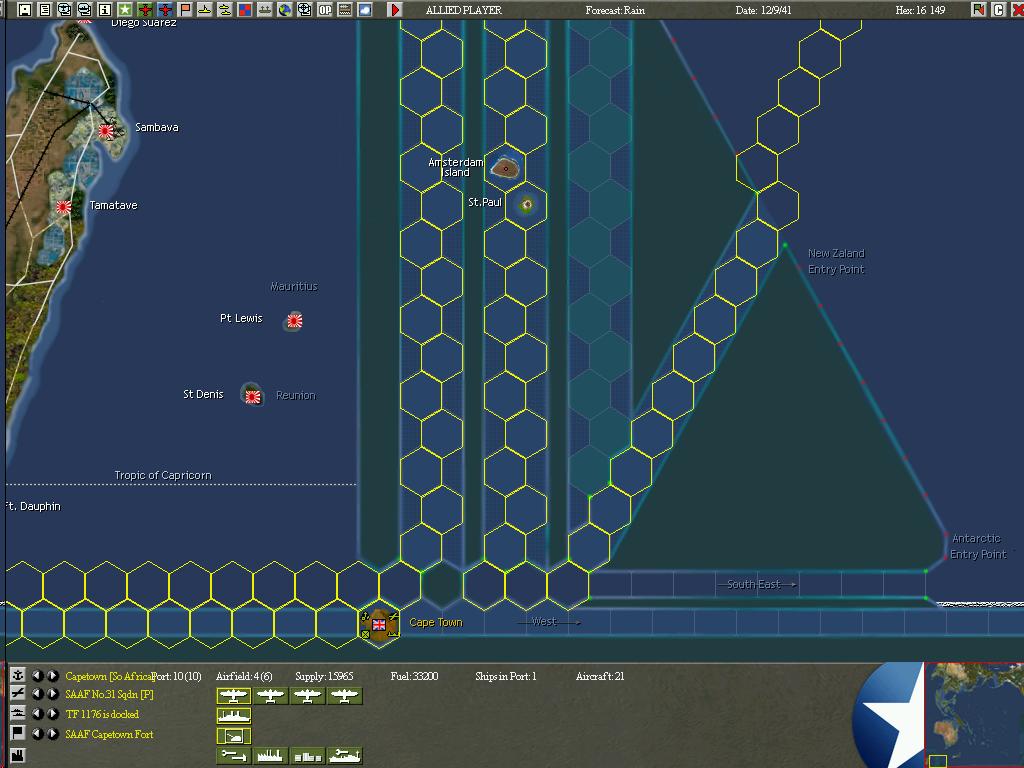Image resolution: width=1024 pixels, height=768 pixels.
Task: Go to previous base beside Capetown
Action: (38, 676)
